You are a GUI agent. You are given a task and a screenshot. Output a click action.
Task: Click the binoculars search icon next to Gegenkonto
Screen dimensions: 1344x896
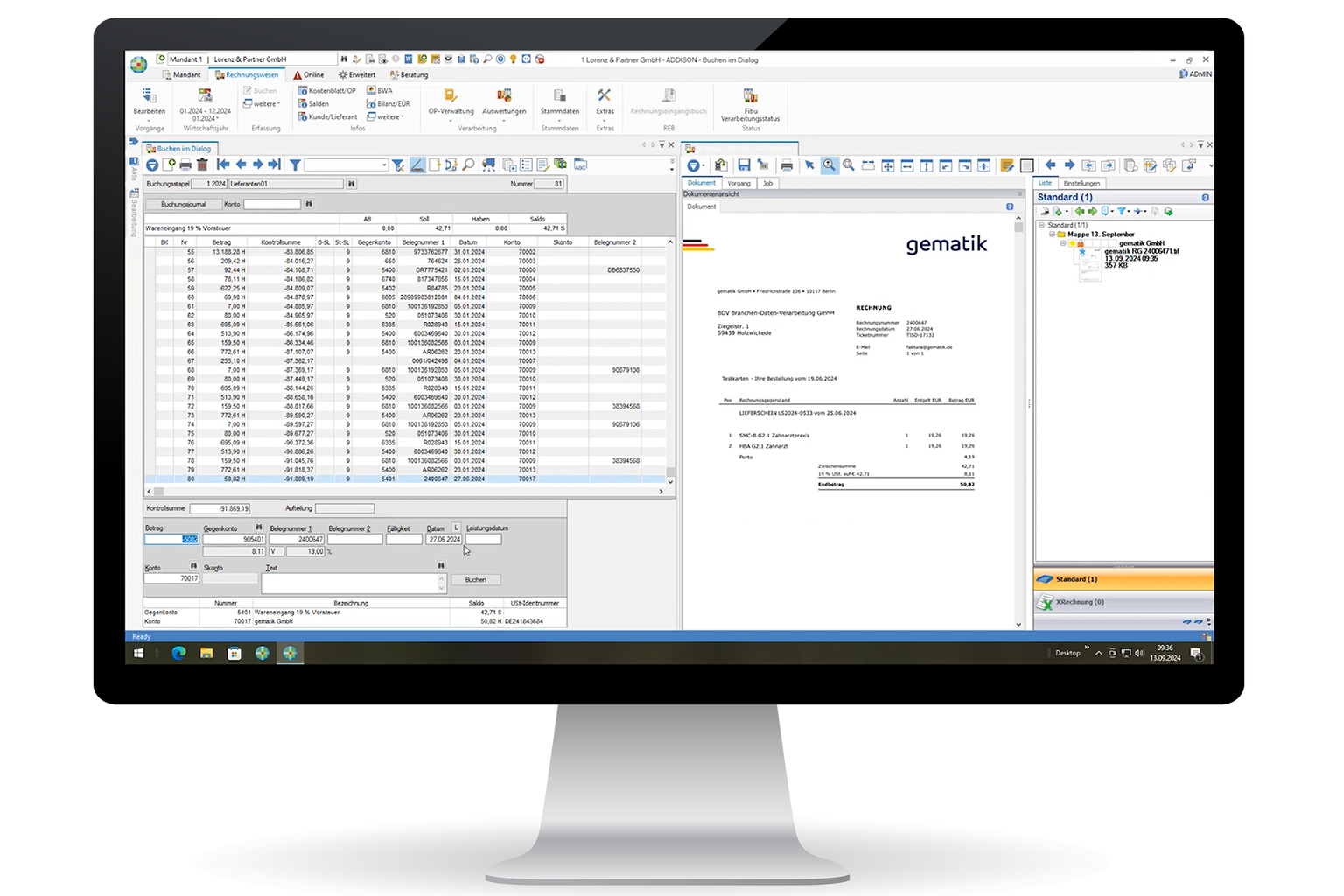pyautogui.click(x=258, y=528)
